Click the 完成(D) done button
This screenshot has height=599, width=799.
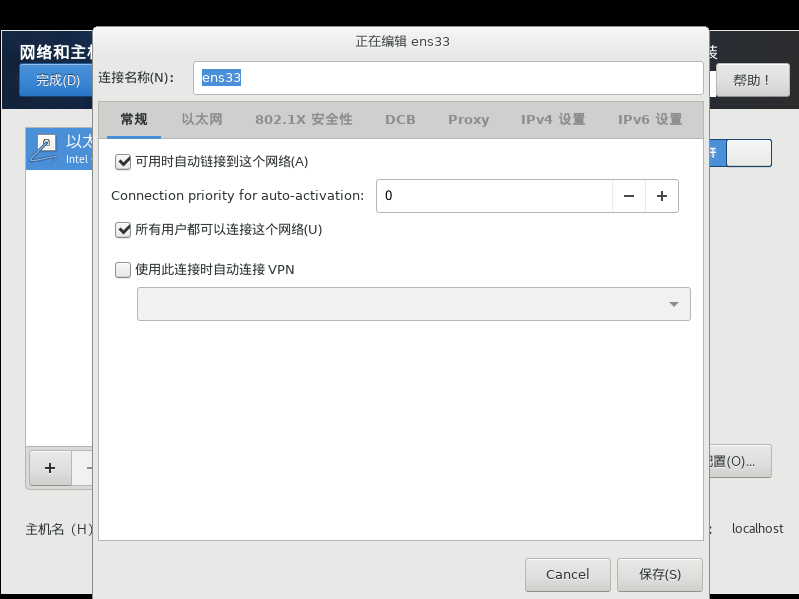[x=57, y=80]
